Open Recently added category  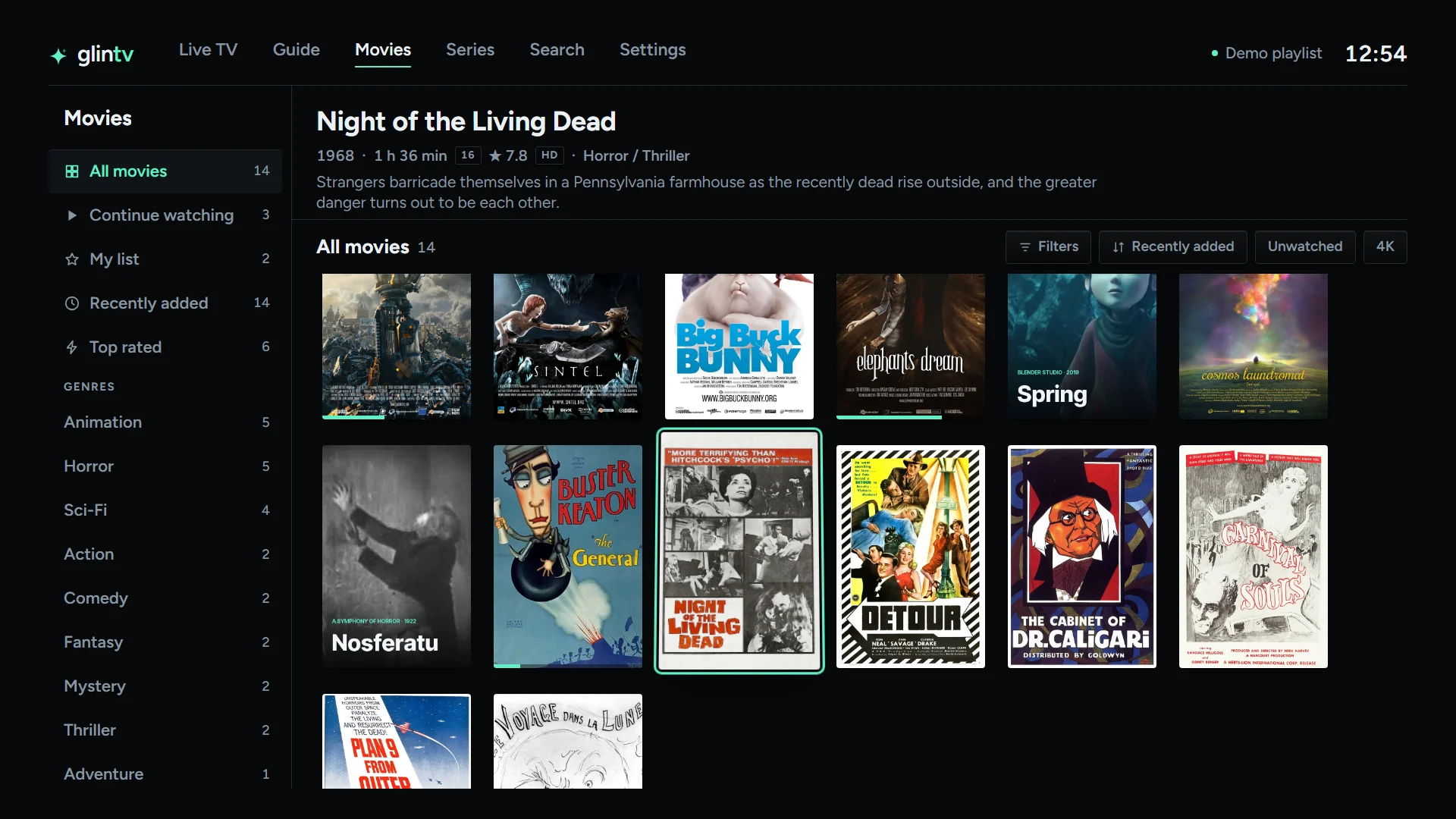165,303
